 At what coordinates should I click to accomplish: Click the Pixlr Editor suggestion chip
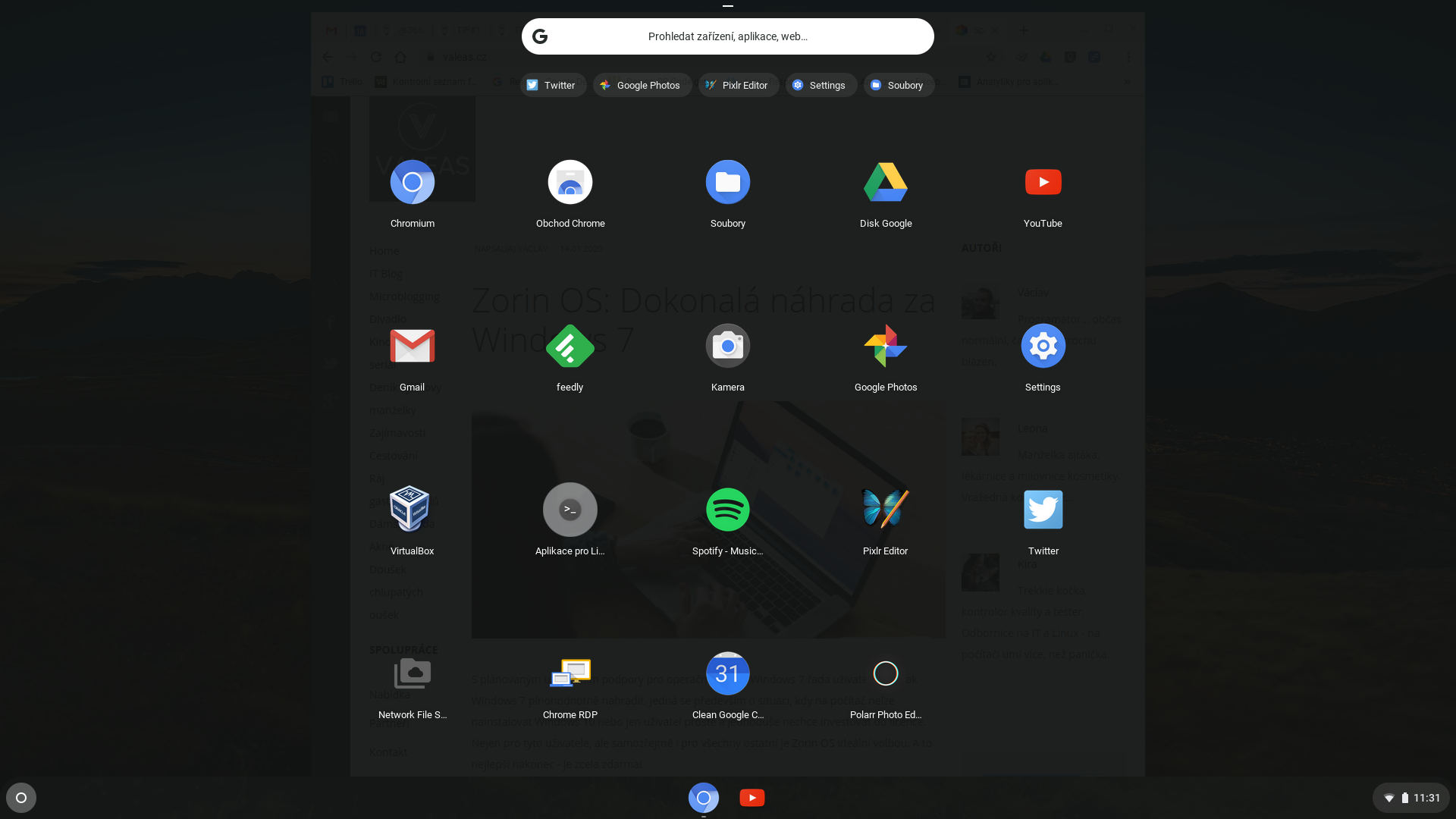[738, 85]
